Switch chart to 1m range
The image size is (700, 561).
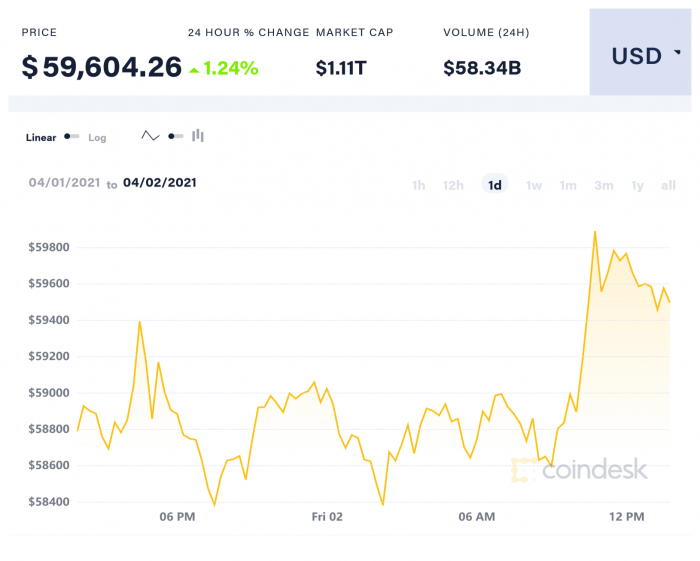click(x=568, y=185)
